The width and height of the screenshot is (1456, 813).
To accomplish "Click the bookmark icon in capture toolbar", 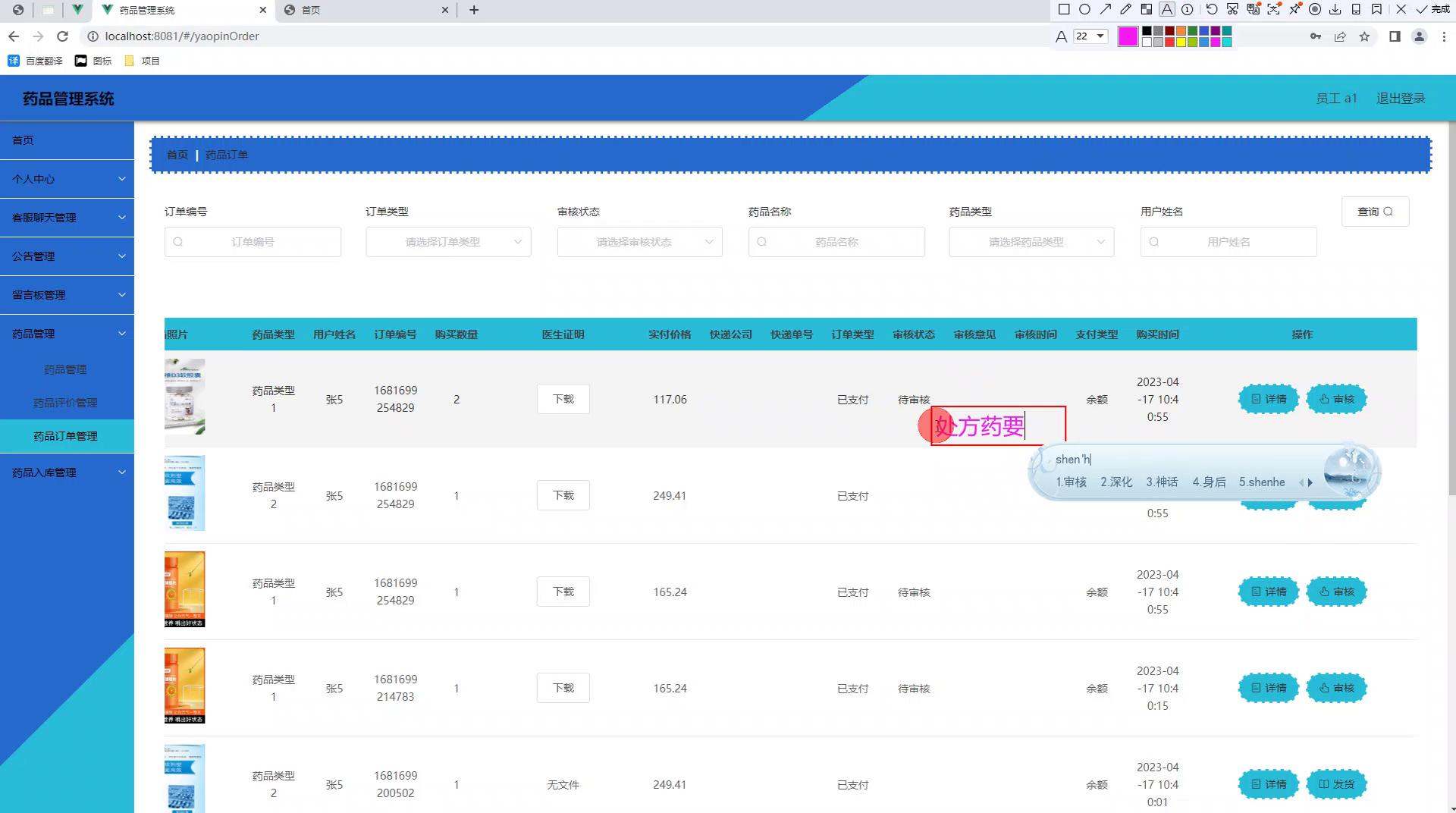I will 1376,10.
